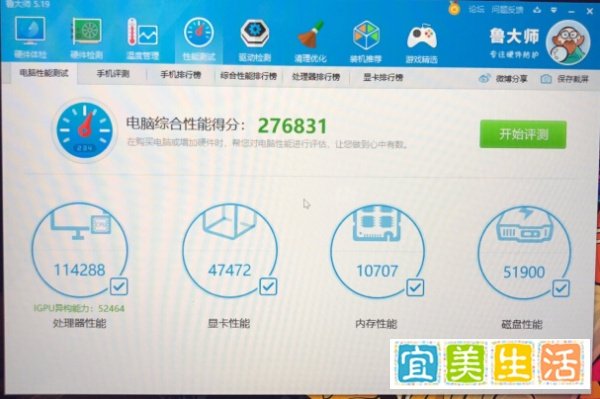This screenshot has height=399, width=600.
Task: Click the 磁盘性能 label
Action: [x=522, y=325]
